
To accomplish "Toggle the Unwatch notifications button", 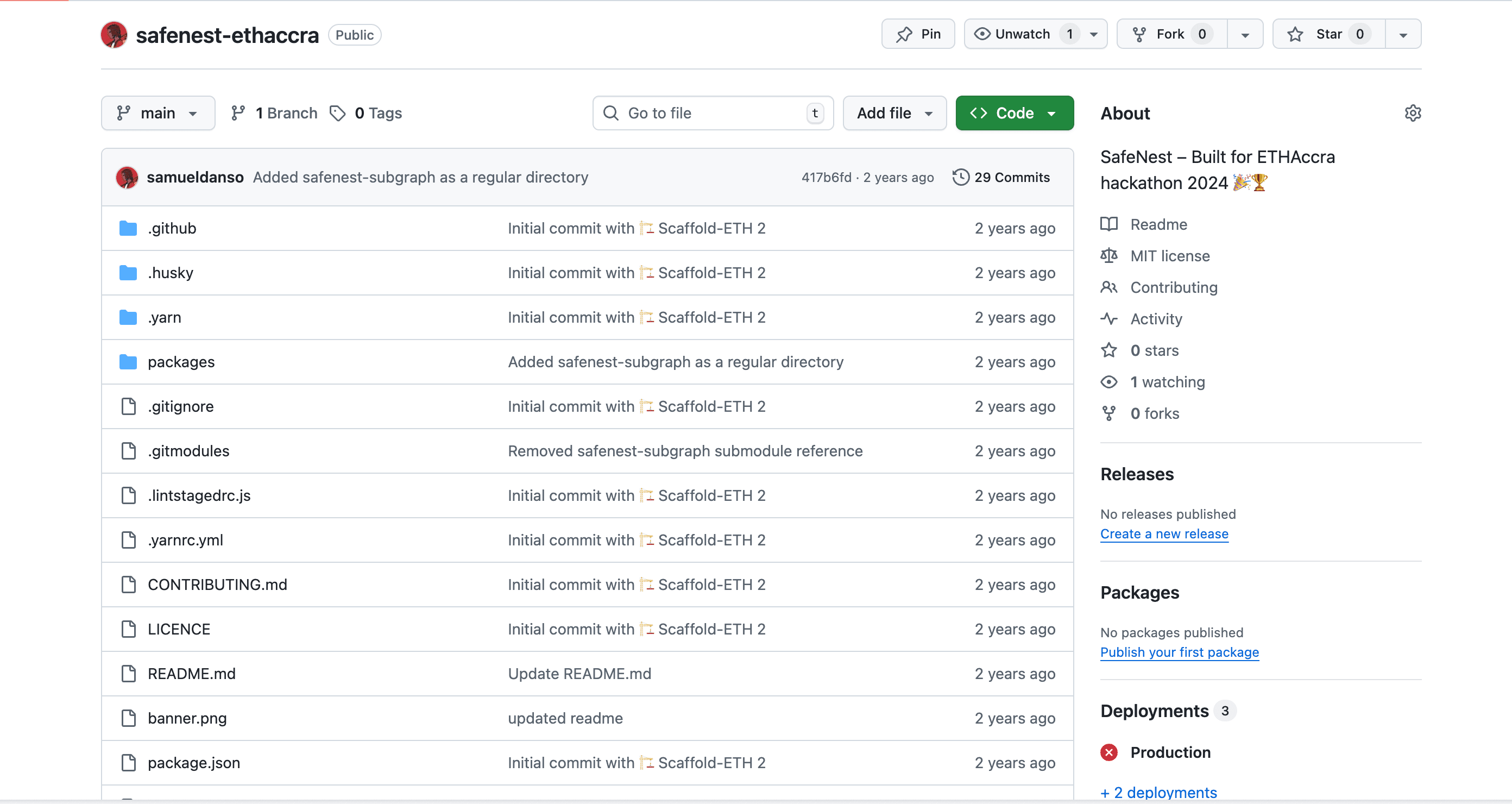I will tap(1023, 34).
